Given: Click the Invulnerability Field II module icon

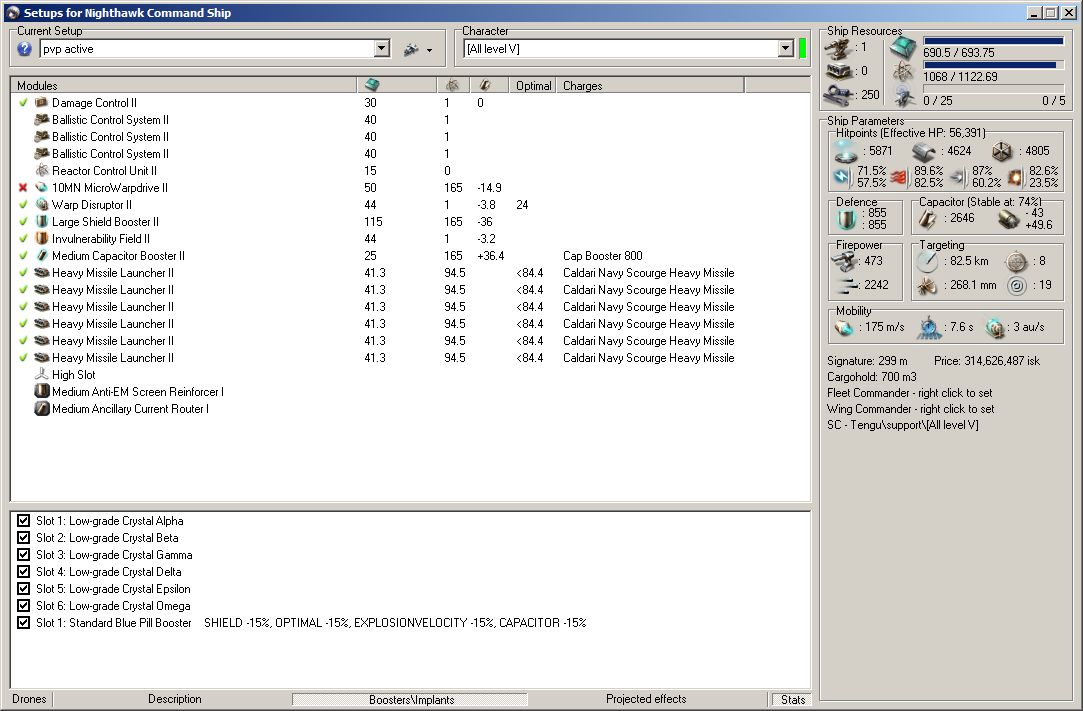Looking at the screenshot, I should pyautogui.click(x=41, y=238).
